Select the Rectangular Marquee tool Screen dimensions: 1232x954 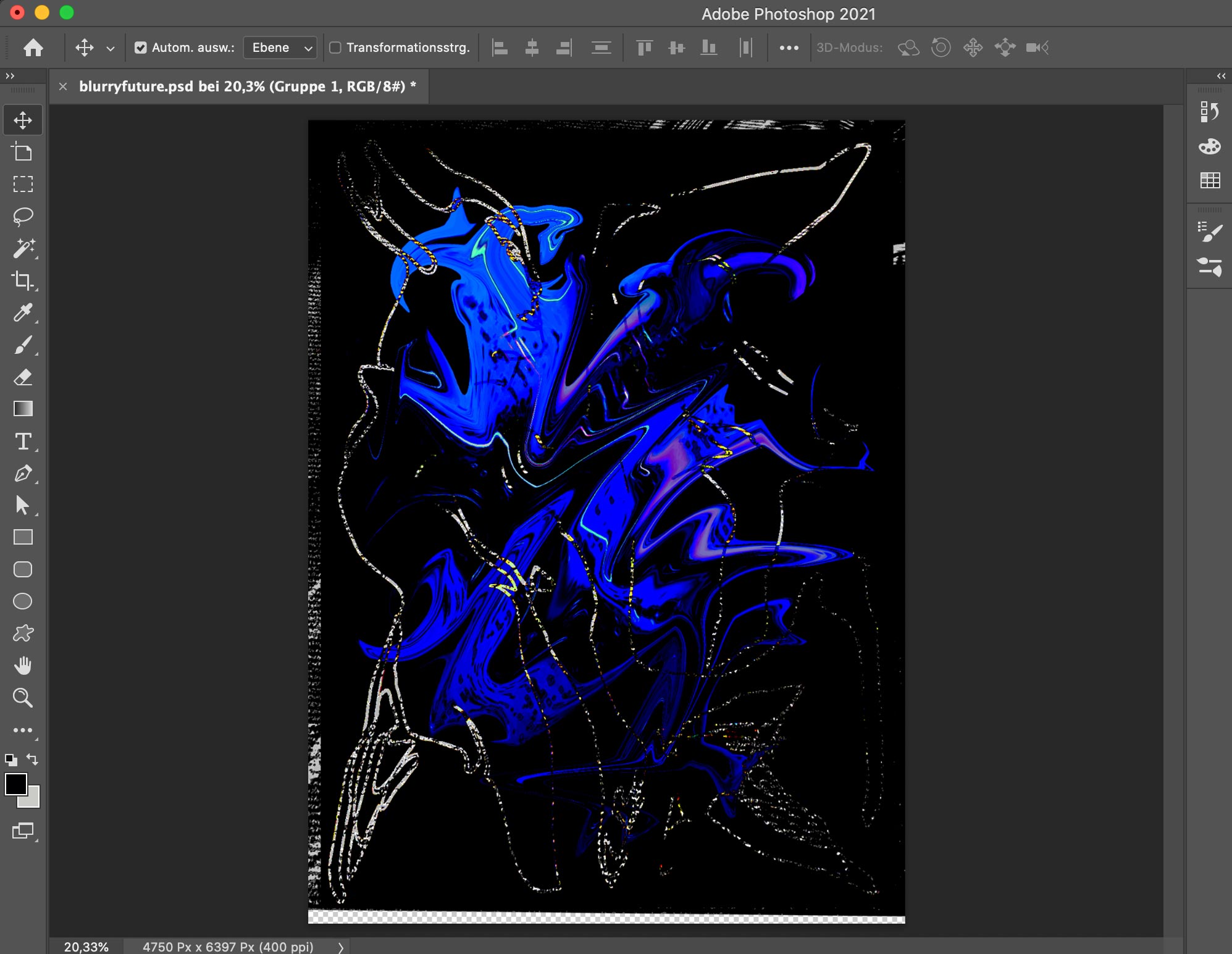[23, 184]
